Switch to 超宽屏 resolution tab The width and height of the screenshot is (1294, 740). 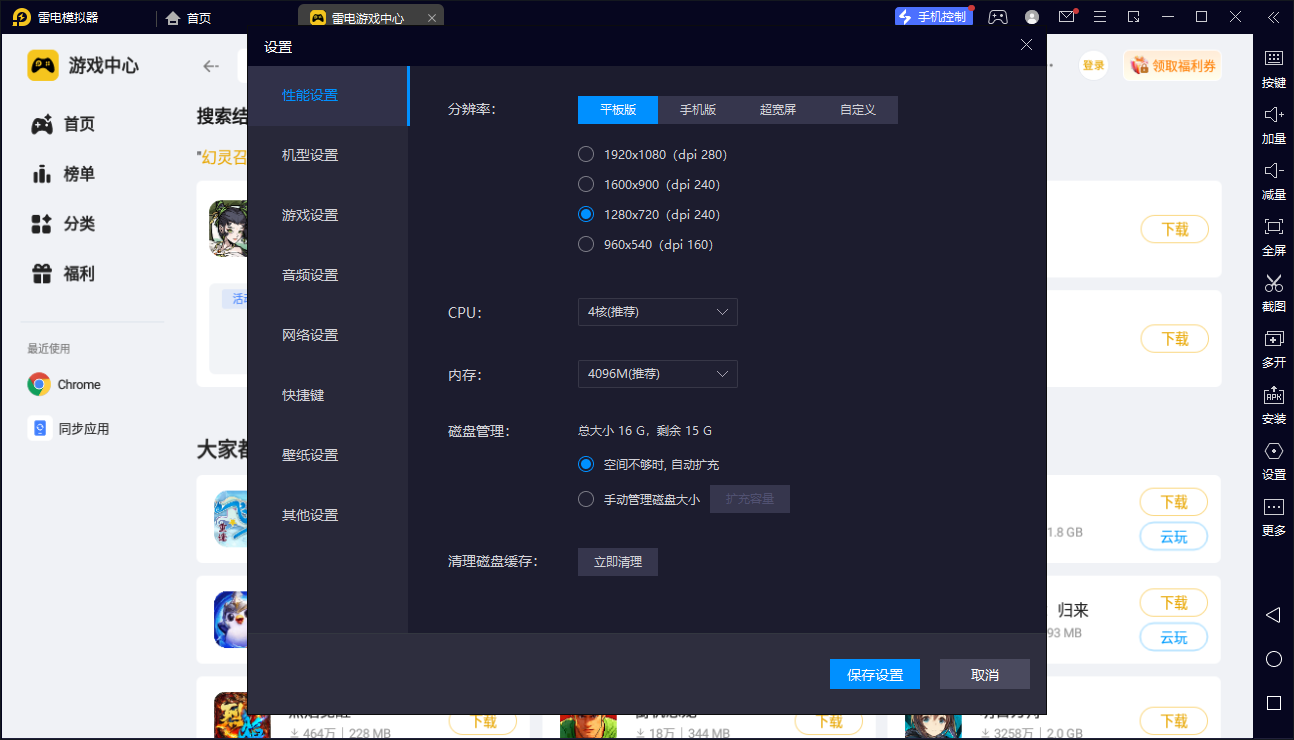coord(778,110)
